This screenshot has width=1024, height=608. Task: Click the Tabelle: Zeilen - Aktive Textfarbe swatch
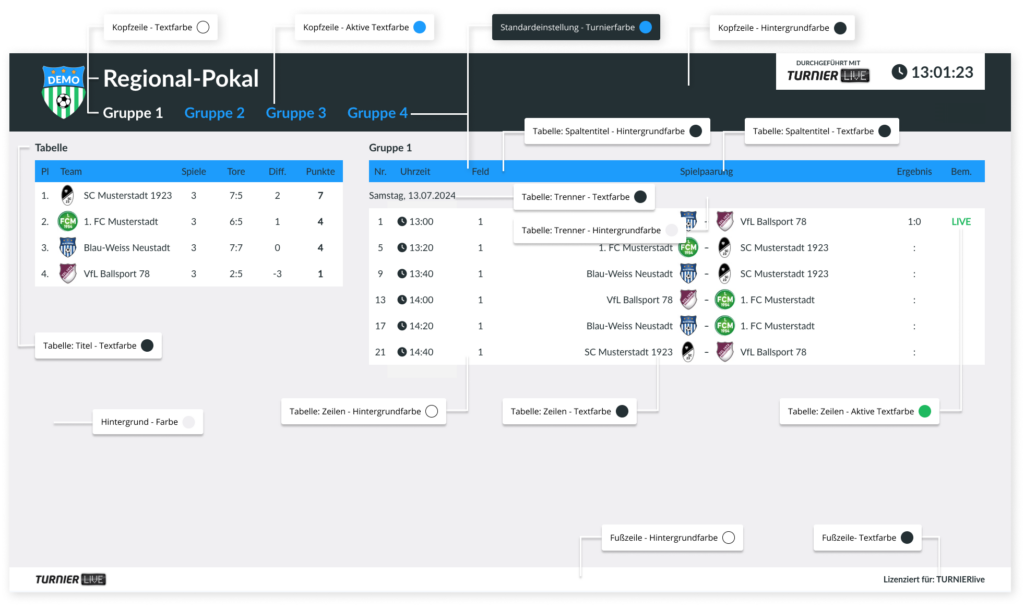click(x=925, y=411)
